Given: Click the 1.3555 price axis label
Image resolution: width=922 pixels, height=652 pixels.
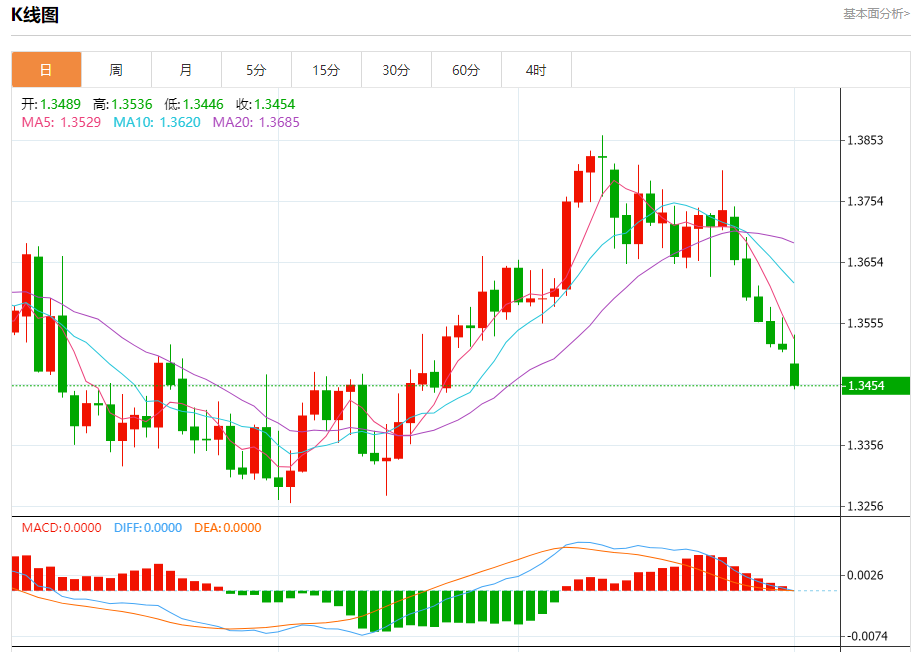Looking at the screenshot, I should click(x=865, y=323).
